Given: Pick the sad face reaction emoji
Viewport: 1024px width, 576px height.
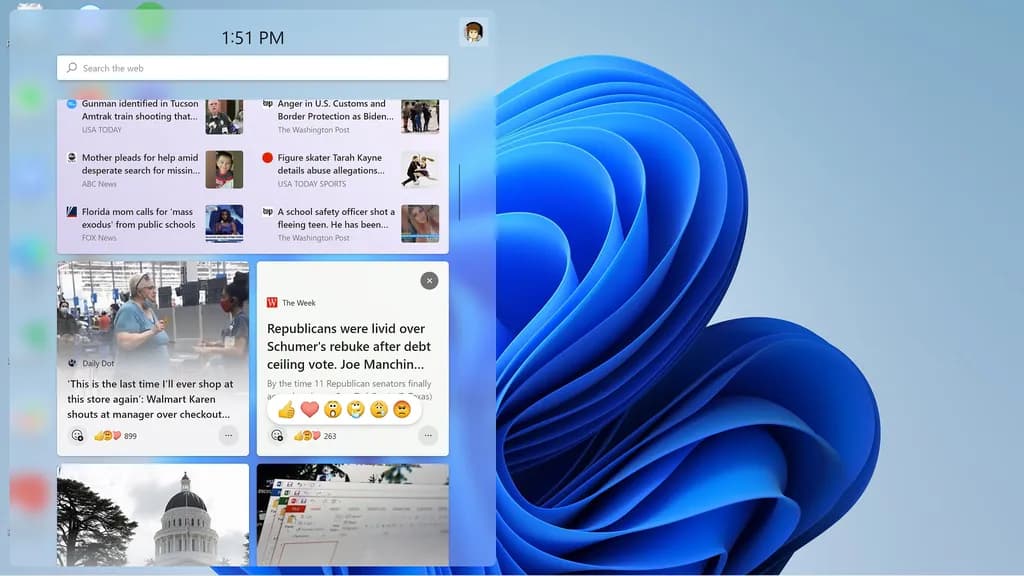Looking at the screenshot, I should pos(379,409).
